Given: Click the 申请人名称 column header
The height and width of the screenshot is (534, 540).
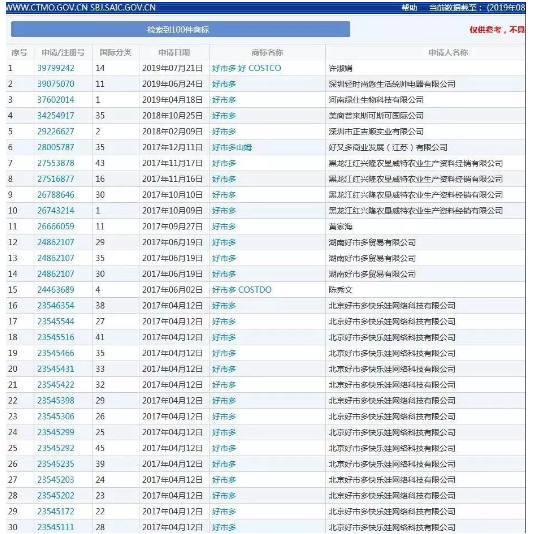Looking at the screenshot, I should coord(448,53).
